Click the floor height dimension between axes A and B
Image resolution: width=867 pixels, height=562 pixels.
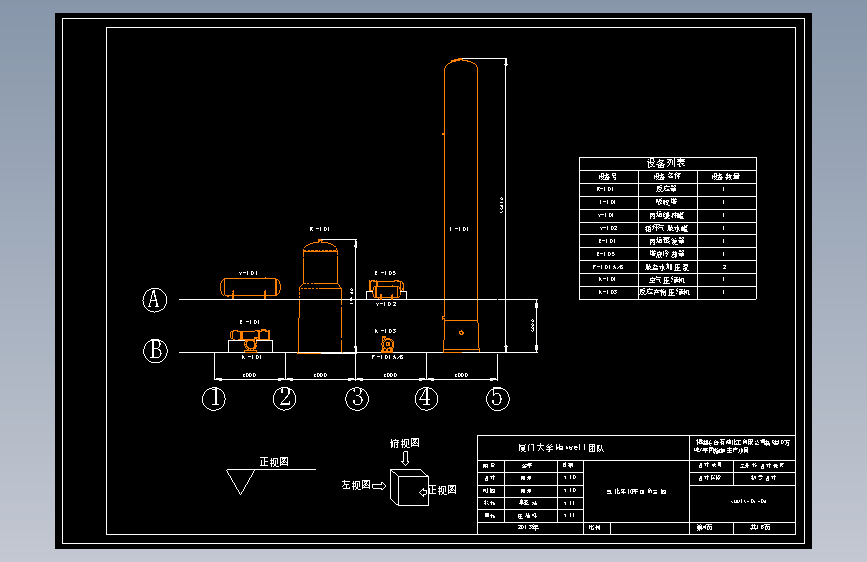click(x=532, y=325)
